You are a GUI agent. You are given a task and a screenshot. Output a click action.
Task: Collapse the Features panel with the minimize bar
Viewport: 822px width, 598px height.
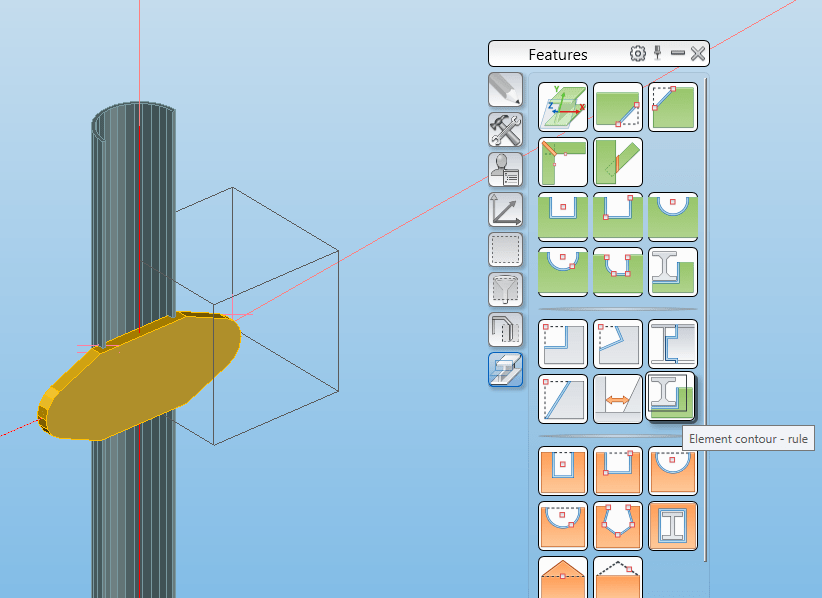click(679, 54)
